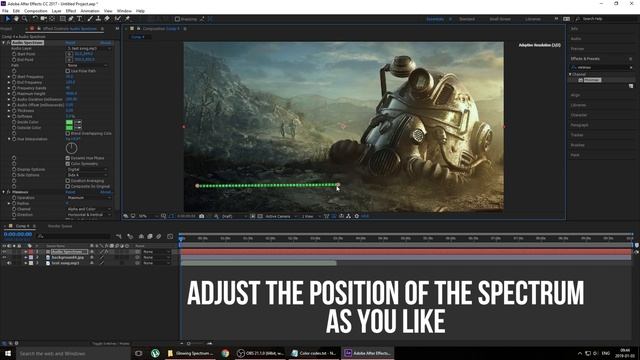Select the Type text tool
This screenshot has height=360, width=640.
tap(80, 19)
